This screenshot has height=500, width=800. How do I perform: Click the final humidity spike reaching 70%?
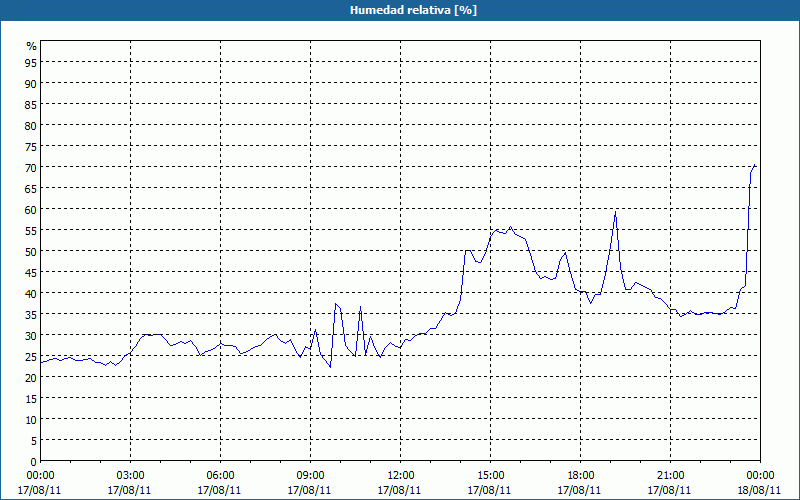[x=754, y=165]
